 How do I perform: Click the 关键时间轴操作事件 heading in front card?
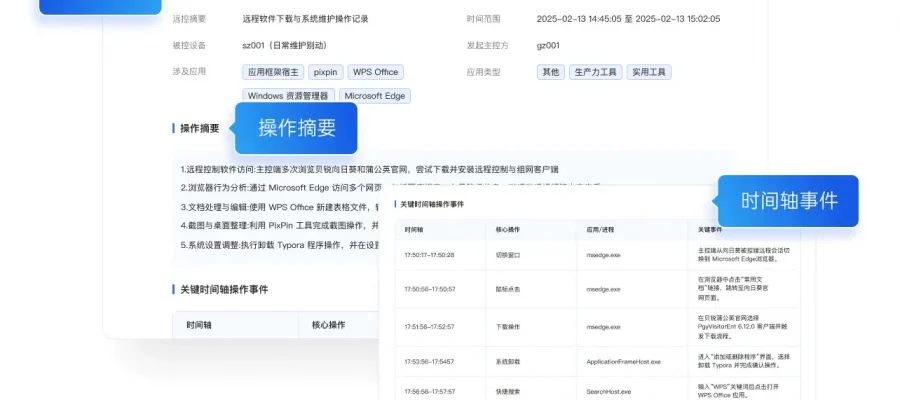click(432, 204)
